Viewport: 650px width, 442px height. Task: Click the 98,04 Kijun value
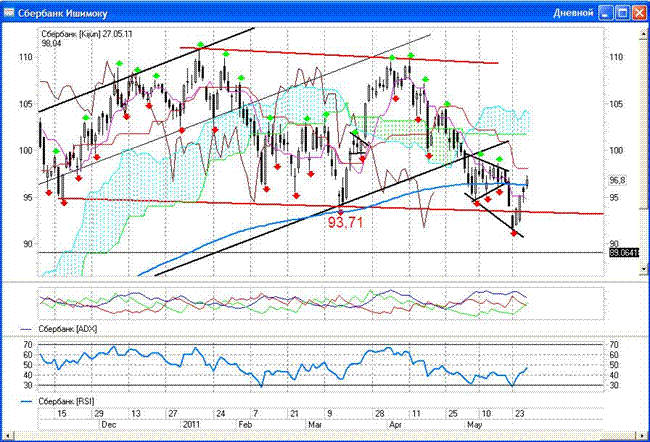[x=51, y=43]
